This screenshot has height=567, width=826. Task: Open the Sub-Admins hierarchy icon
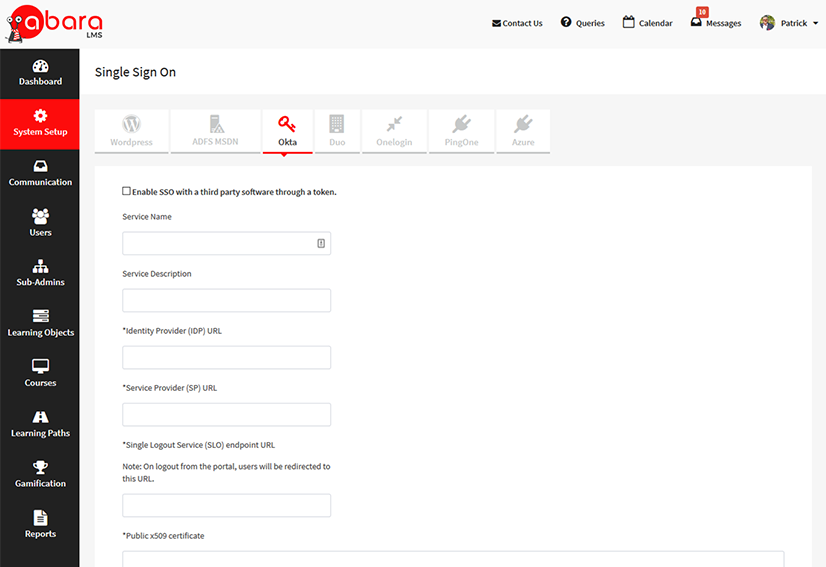pyautogui.click(x=41, y=266)
